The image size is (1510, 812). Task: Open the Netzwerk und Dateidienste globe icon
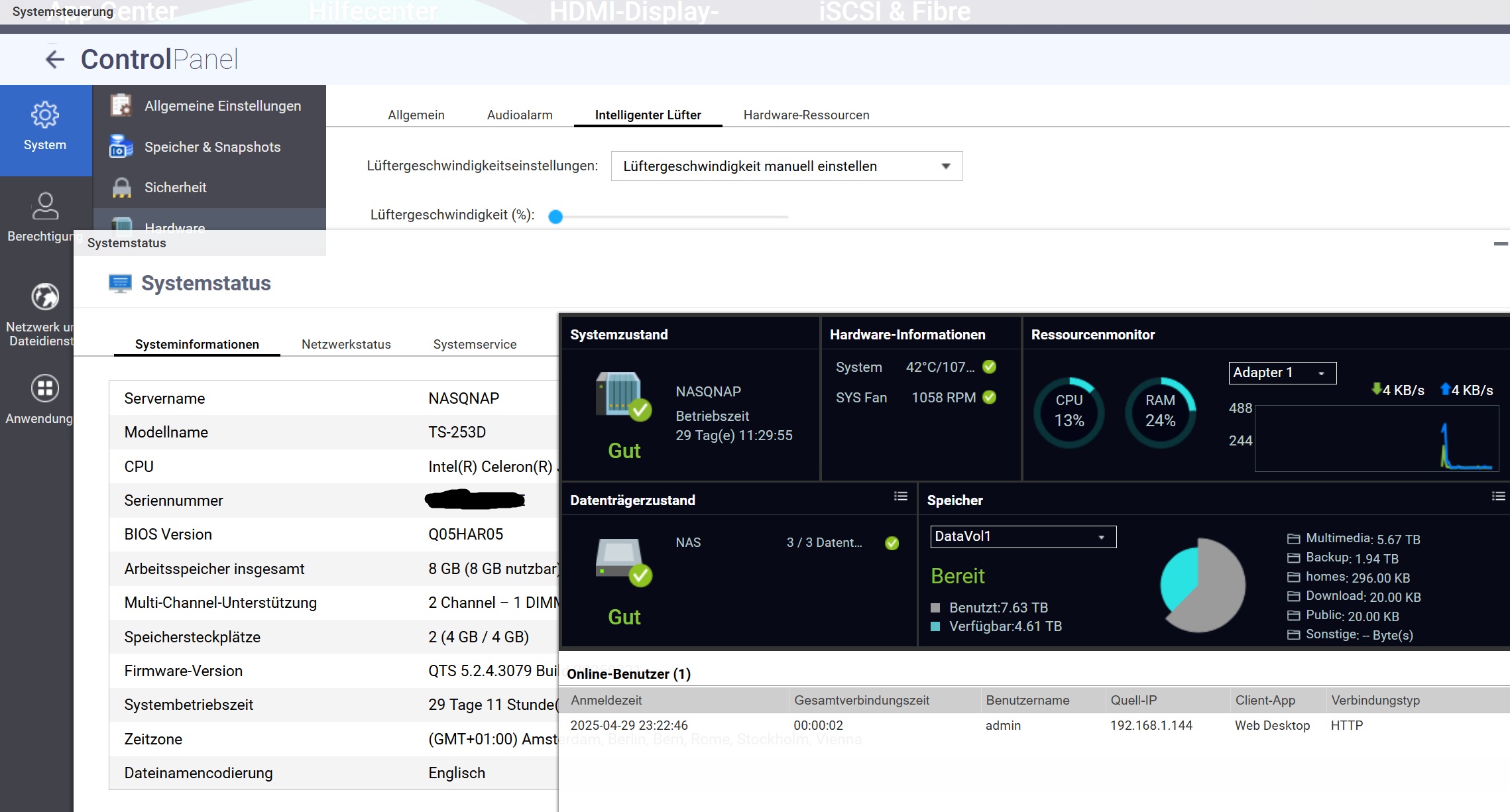click(x=45, y=296)
